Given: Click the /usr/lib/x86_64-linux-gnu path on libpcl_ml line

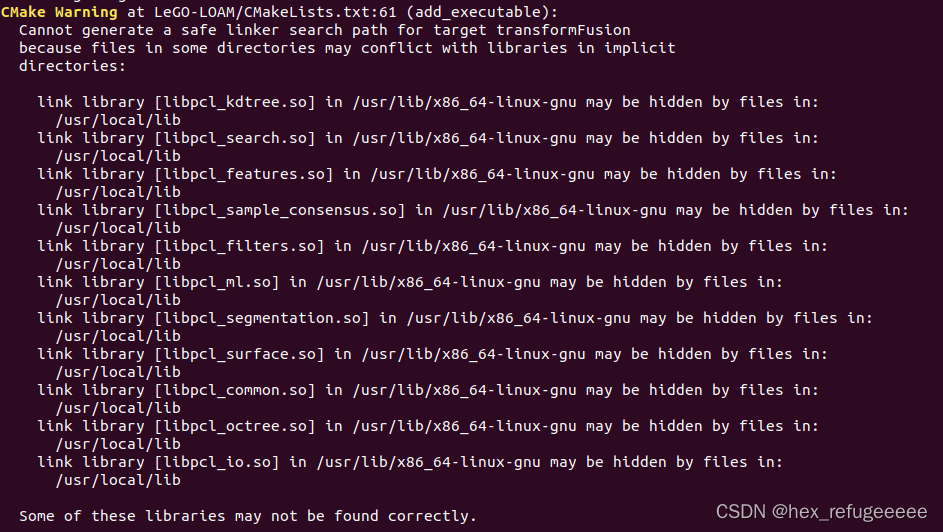Looking at the screenshot, I should coord(428,283).
